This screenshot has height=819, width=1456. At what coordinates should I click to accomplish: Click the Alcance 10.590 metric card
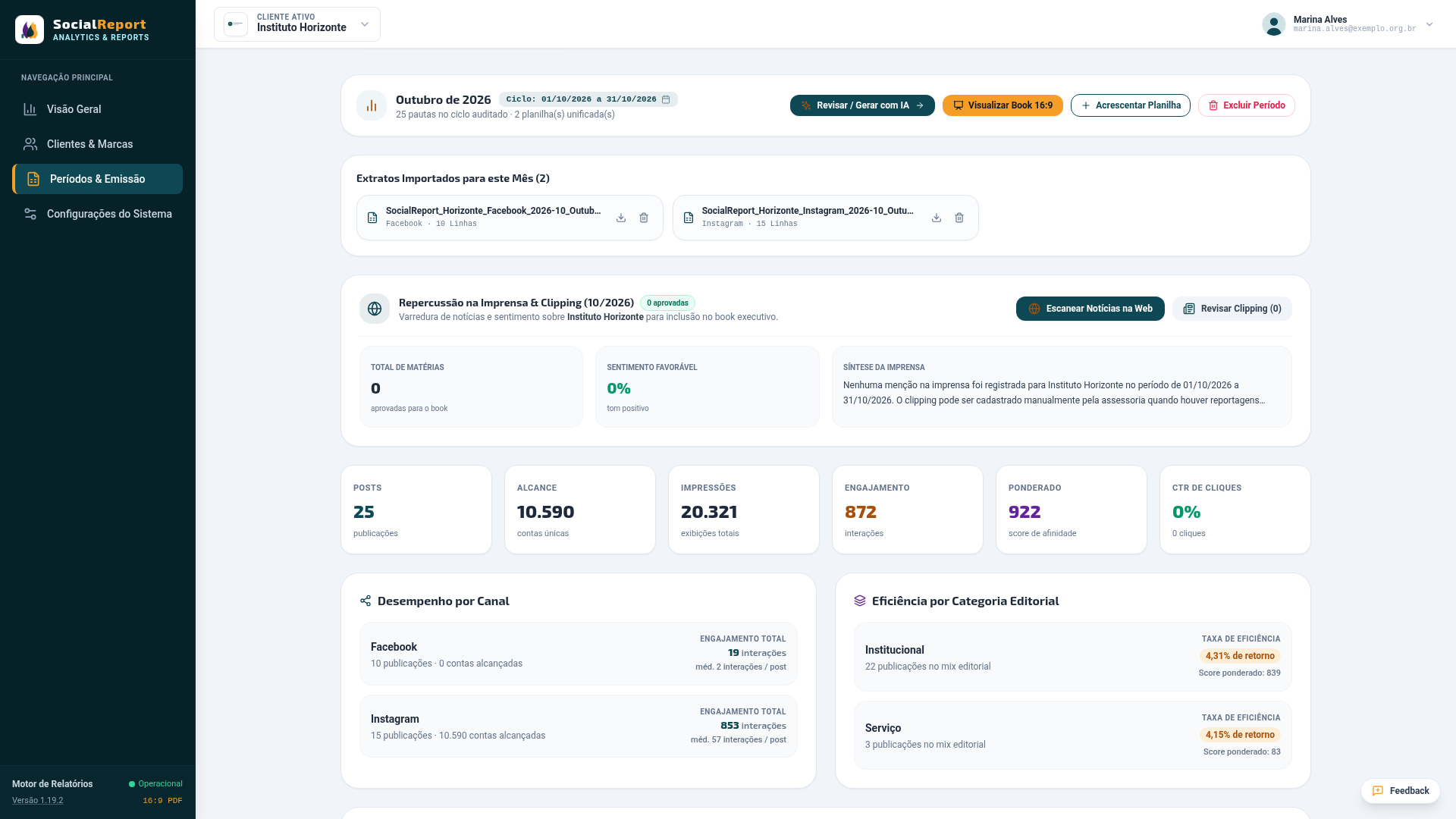point(580,510)
